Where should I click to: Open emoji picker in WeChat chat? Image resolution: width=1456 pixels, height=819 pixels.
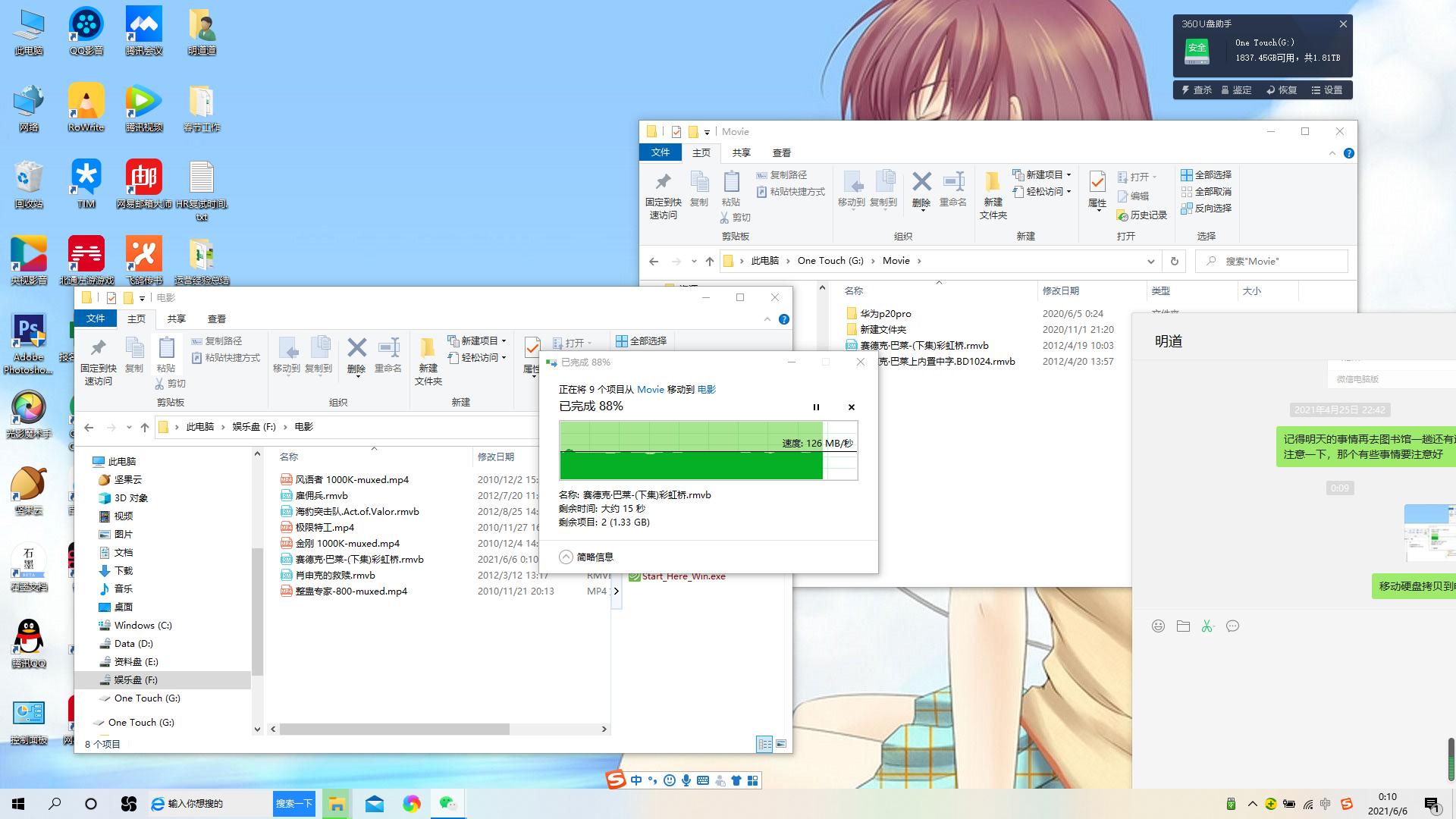click(1158, 626)
